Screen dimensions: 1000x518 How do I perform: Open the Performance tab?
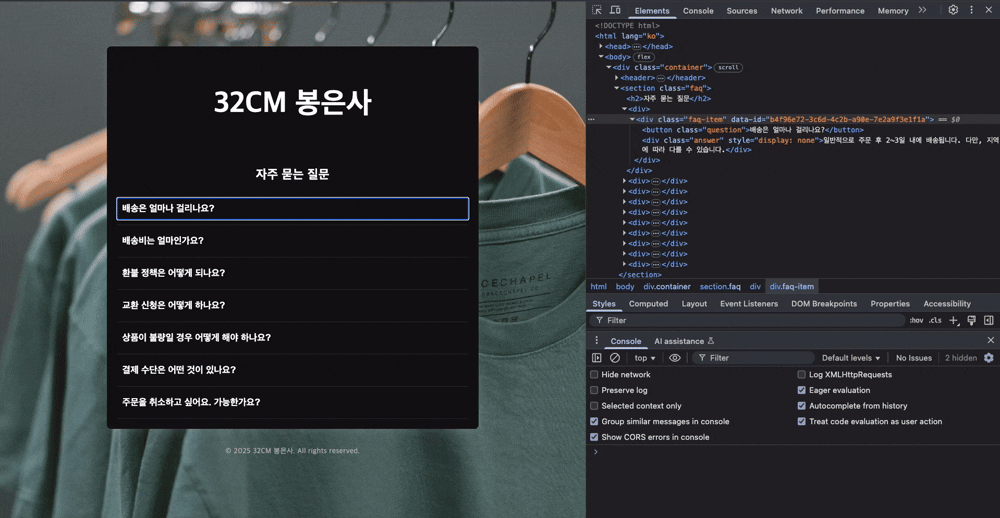click(840, 11)
